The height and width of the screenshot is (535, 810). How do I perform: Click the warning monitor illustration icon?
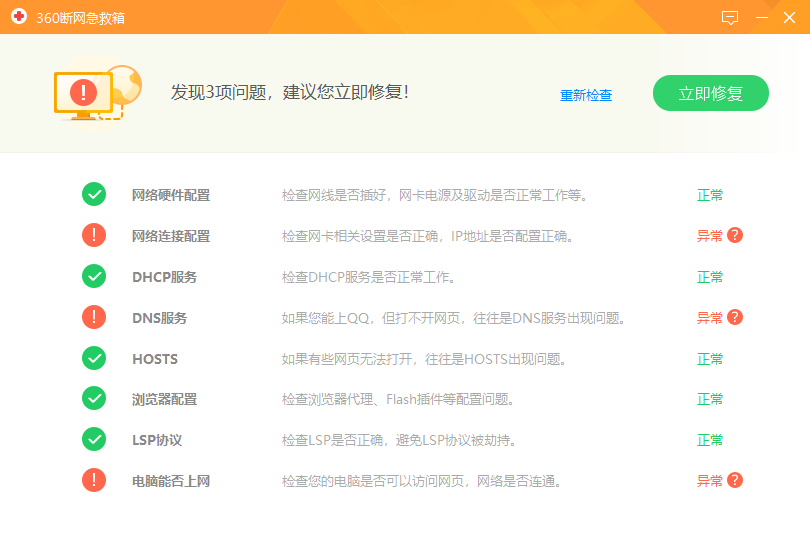(98, 93)
